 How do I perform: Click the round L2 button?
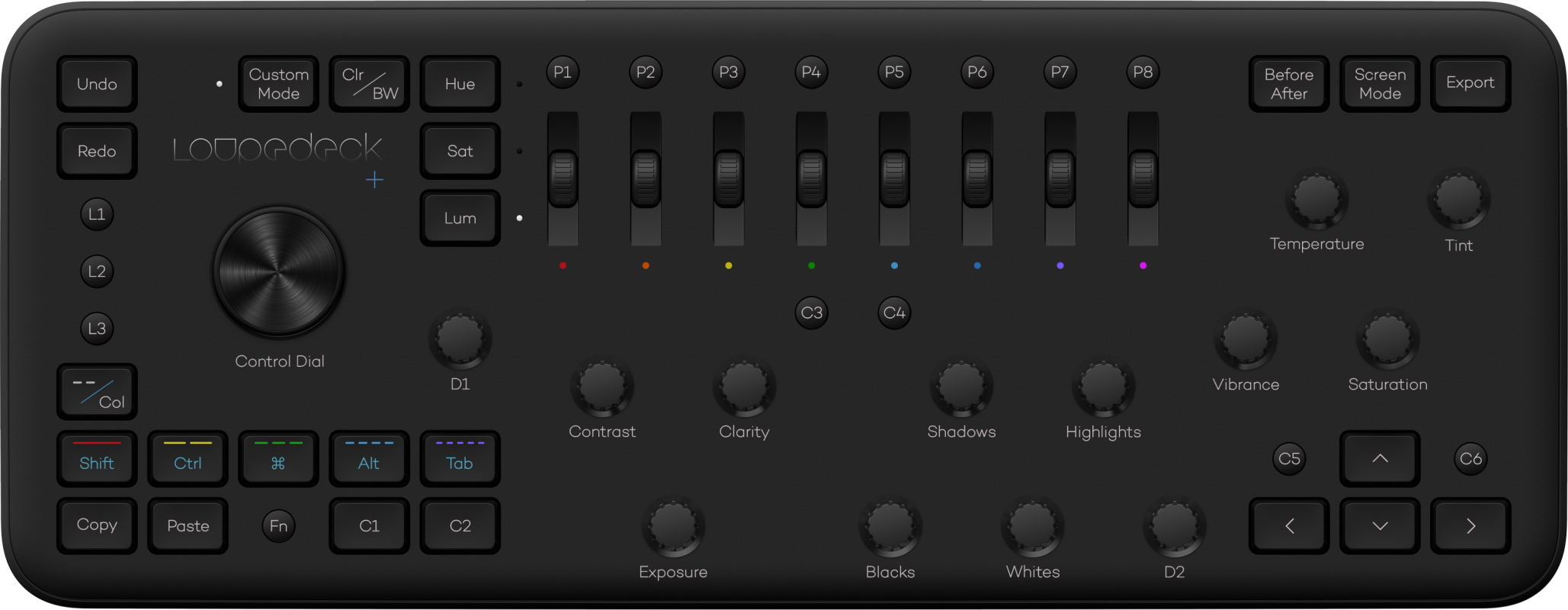[x=97, y=271]
